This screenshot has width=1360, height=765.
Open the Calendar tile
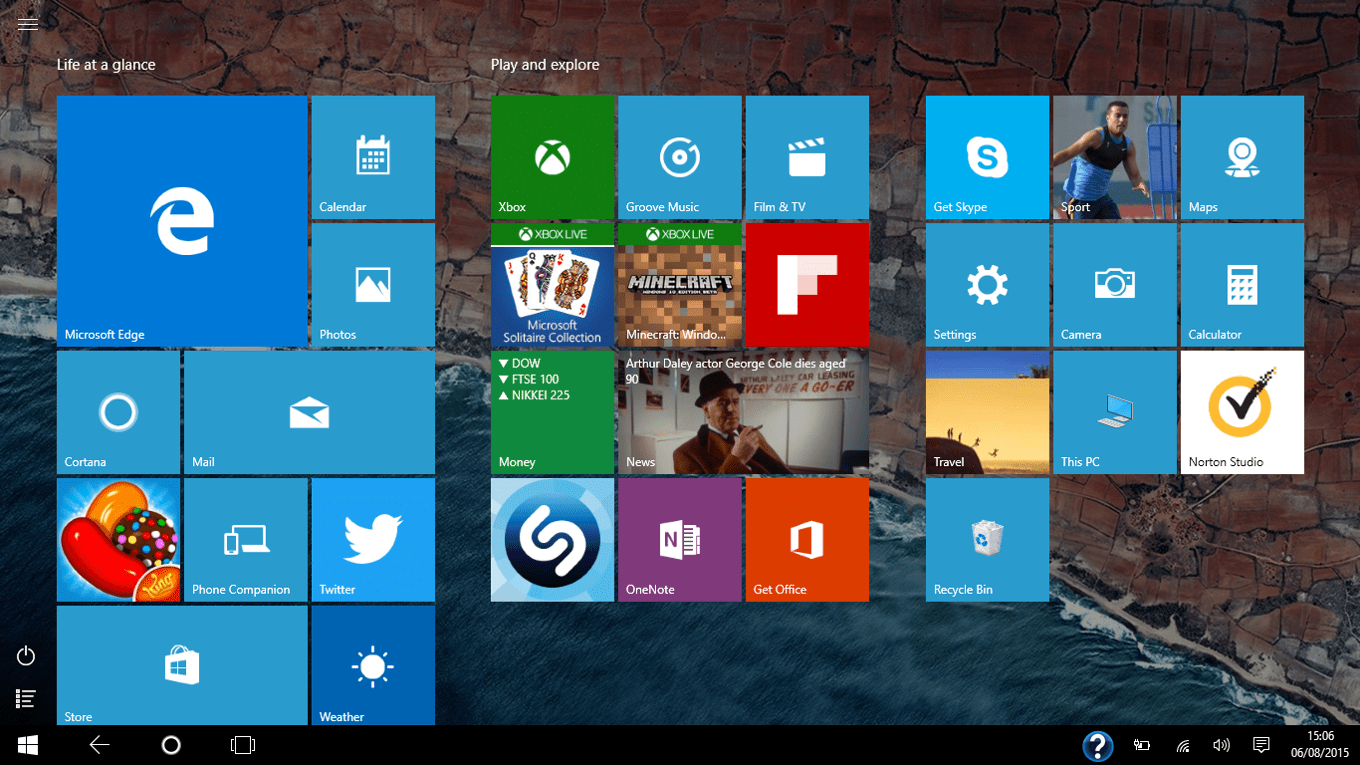click(373, 157)
